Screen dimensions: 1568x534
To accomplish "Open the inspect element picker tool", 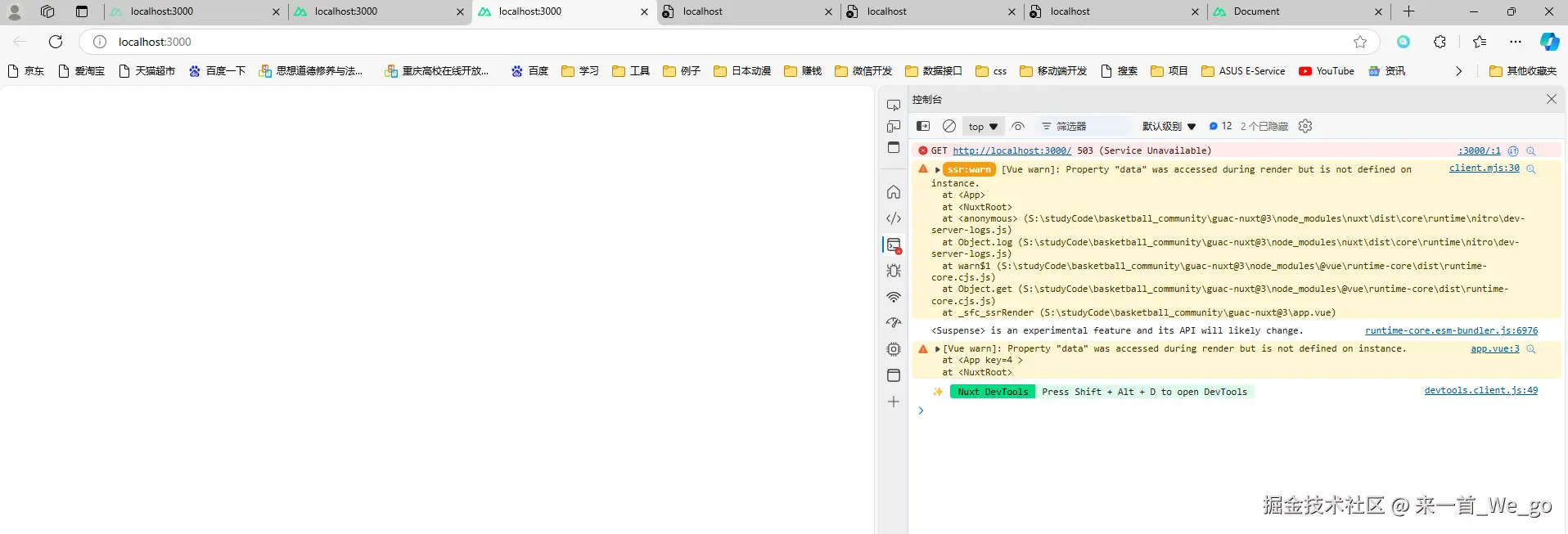I will pos(894,105).
